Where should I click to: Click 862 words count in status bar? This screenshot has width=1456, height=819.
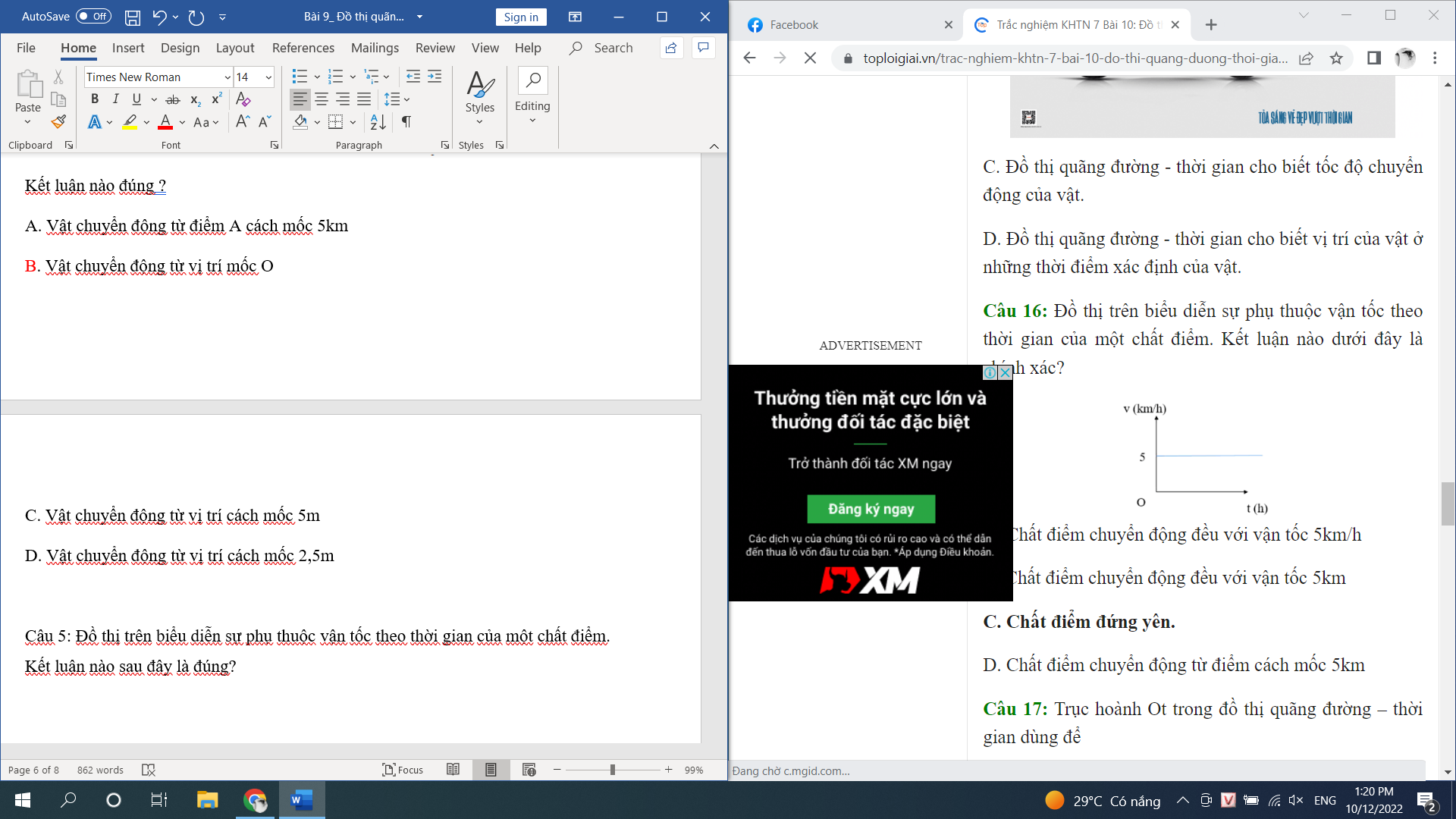100,770
